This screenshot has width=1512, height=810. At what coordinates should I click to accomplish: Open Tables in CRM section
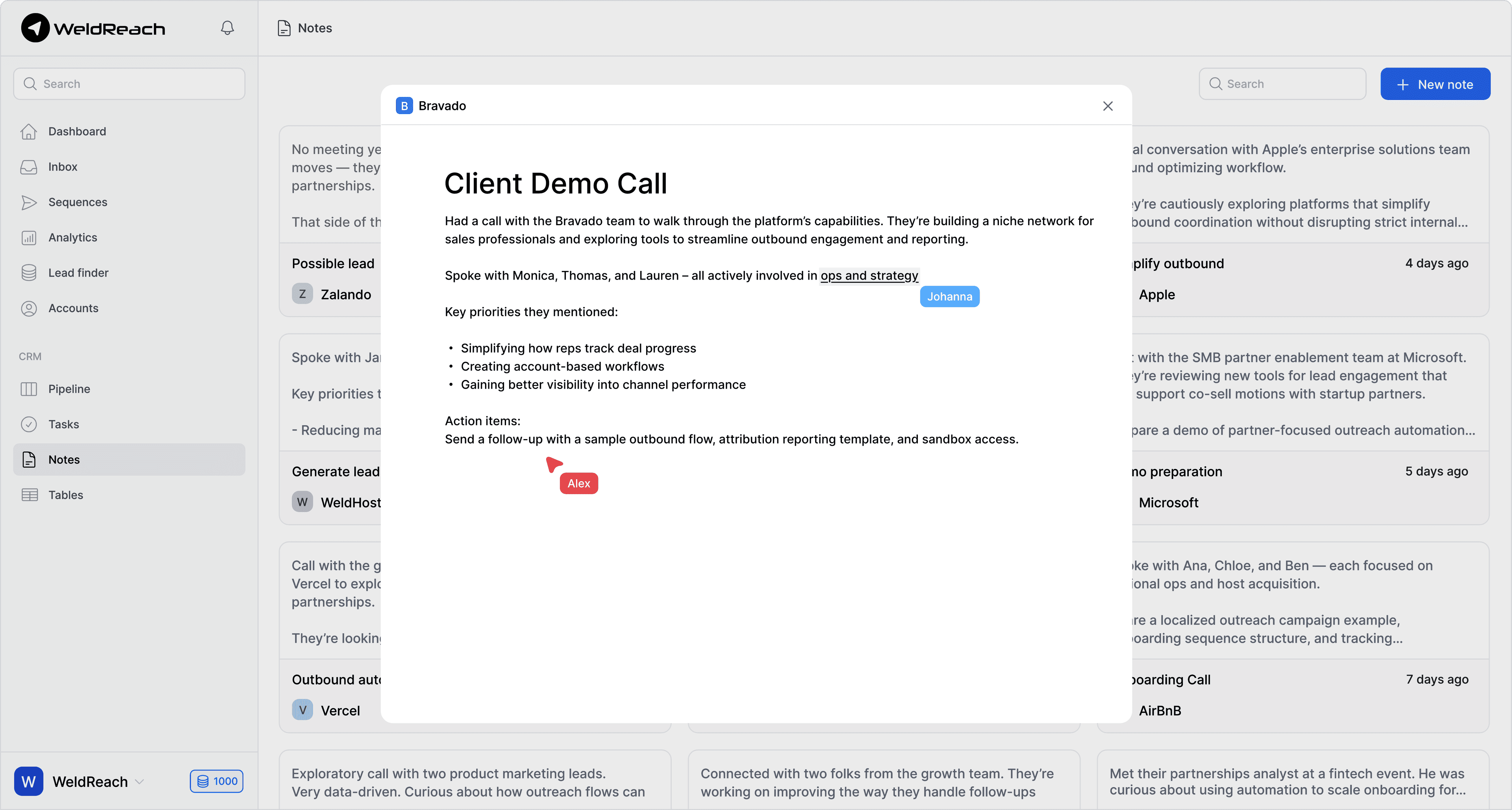pyautogui.click(x=129, y=495)
